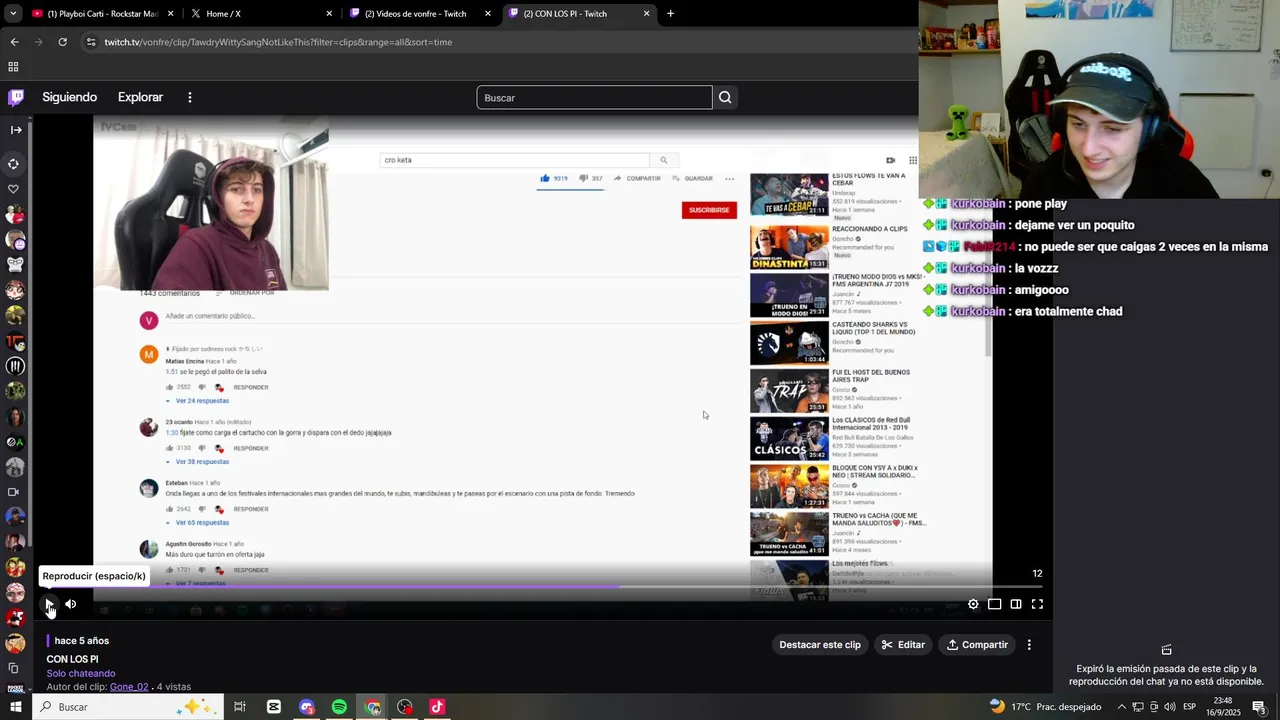Open TikTok from the taskbar
1280x720 pixels.
[437, 707]
